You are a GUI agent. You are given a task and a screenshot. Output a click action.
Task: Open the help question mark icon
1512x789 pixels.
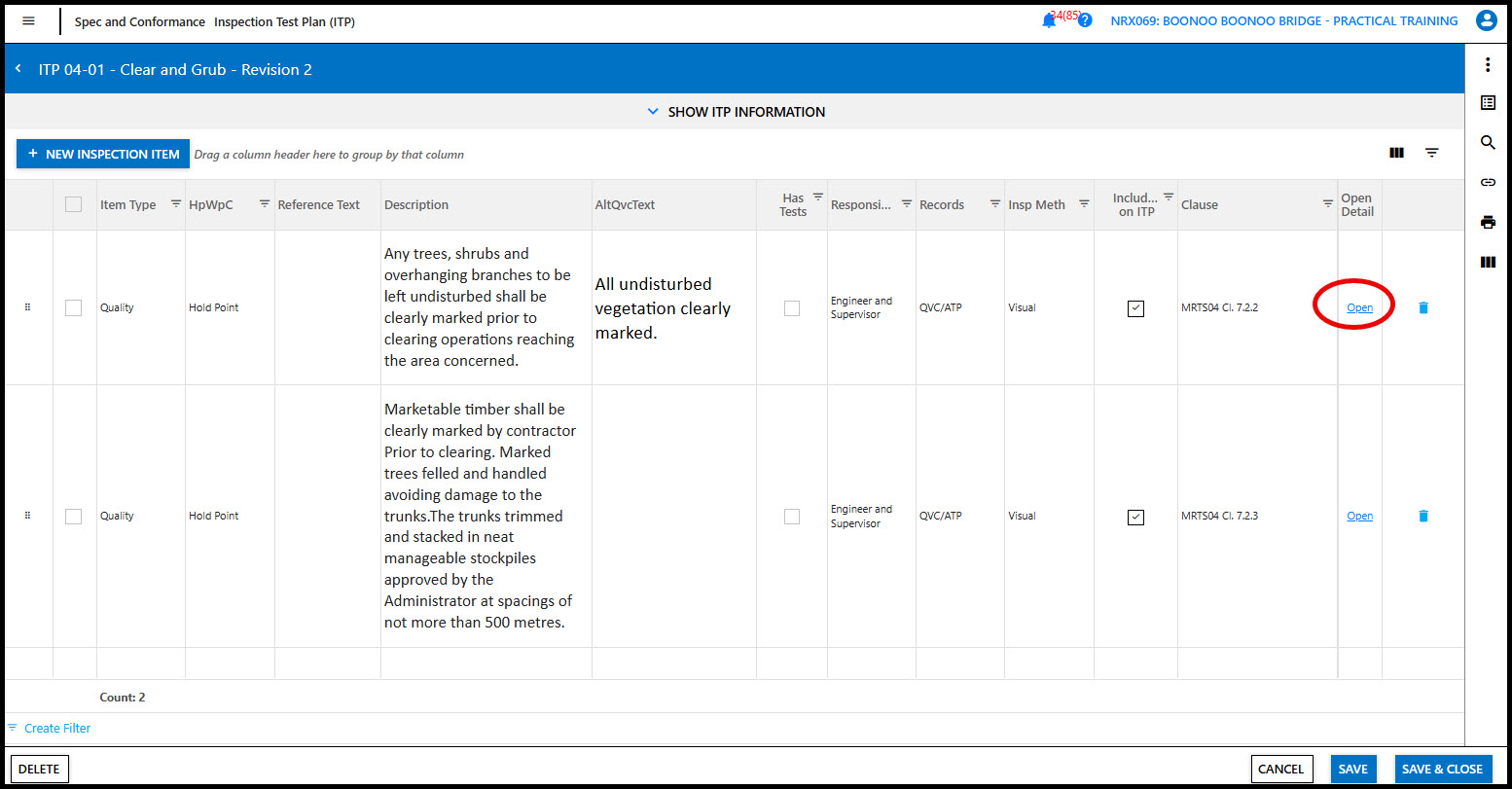click(1085, 20)
